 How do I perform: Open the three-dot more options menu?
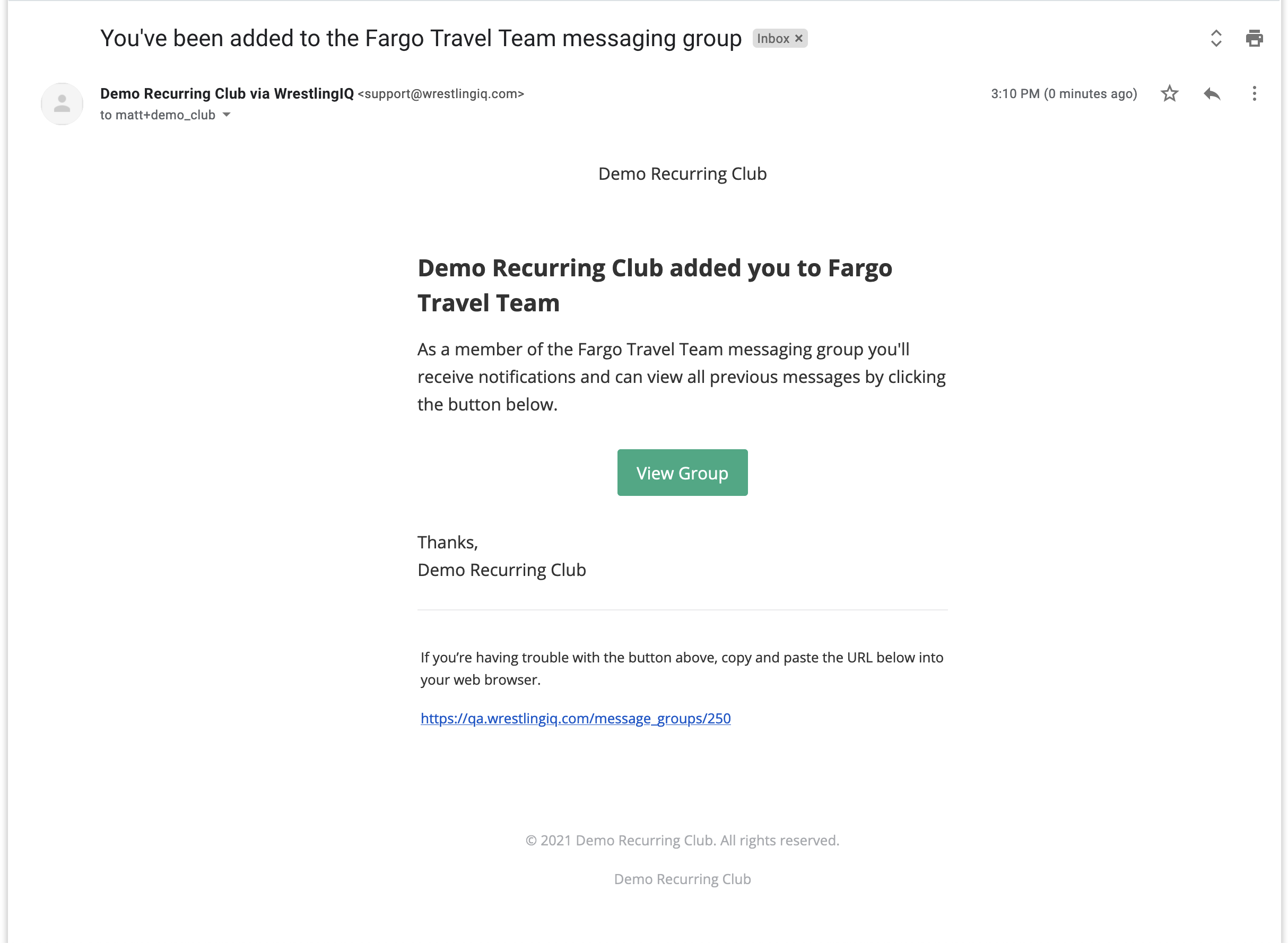pos(1254,94)
